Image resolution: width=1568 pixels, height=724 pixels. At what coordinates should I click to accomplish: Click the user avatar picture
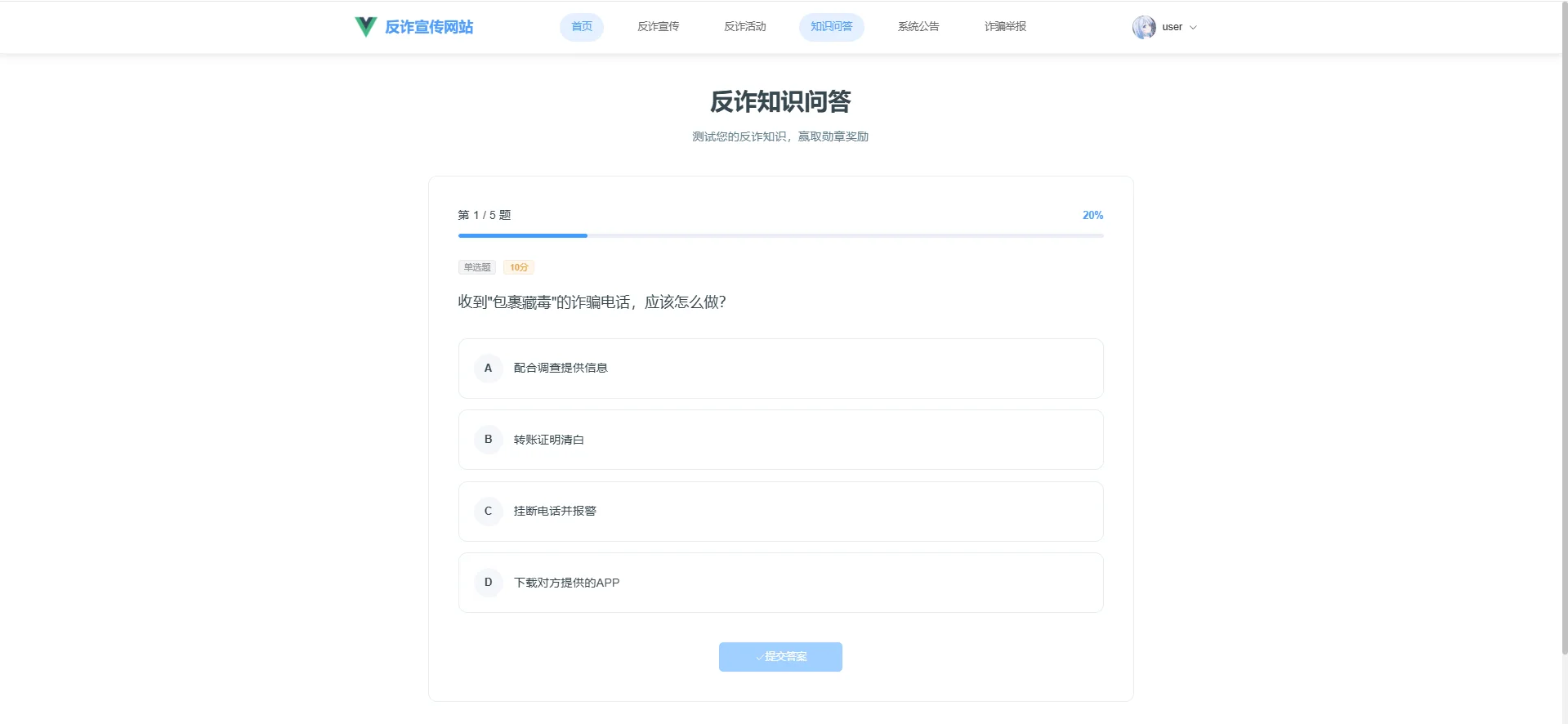(x=1144, y=27)
